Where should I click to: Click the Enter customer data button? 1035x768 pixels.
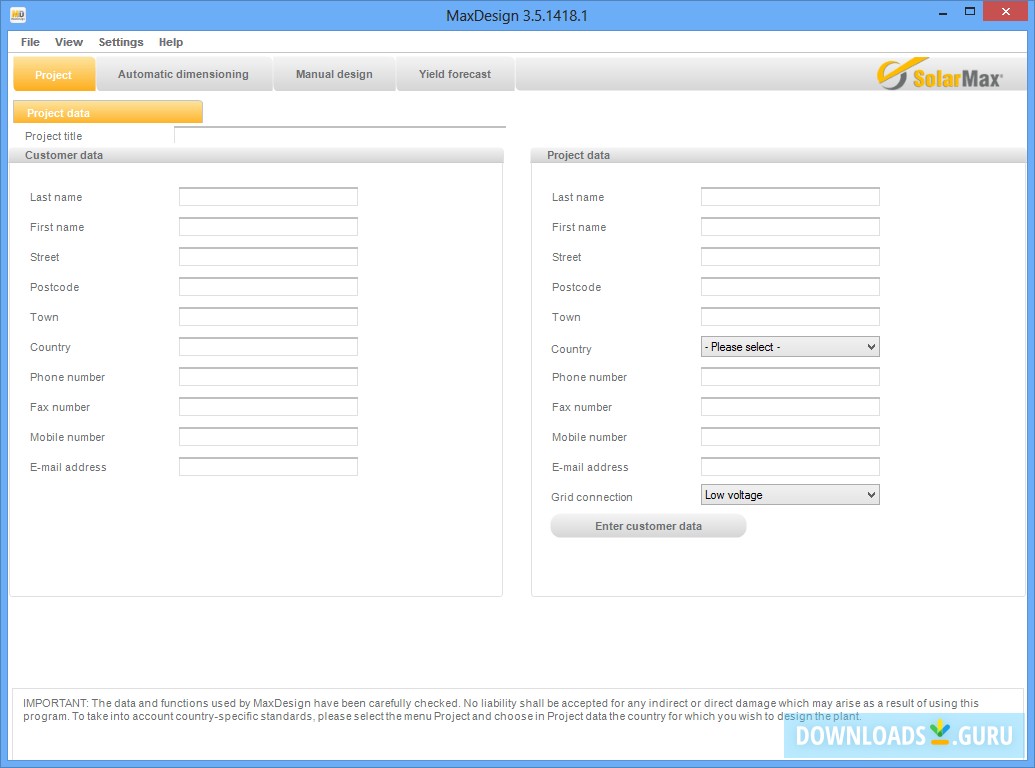coord(648,526)
